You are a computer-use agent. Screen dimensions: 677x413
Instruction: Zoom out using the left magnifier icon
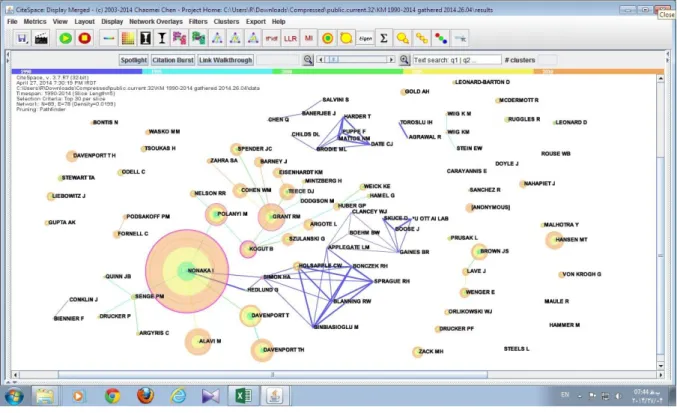click(308, 60)
